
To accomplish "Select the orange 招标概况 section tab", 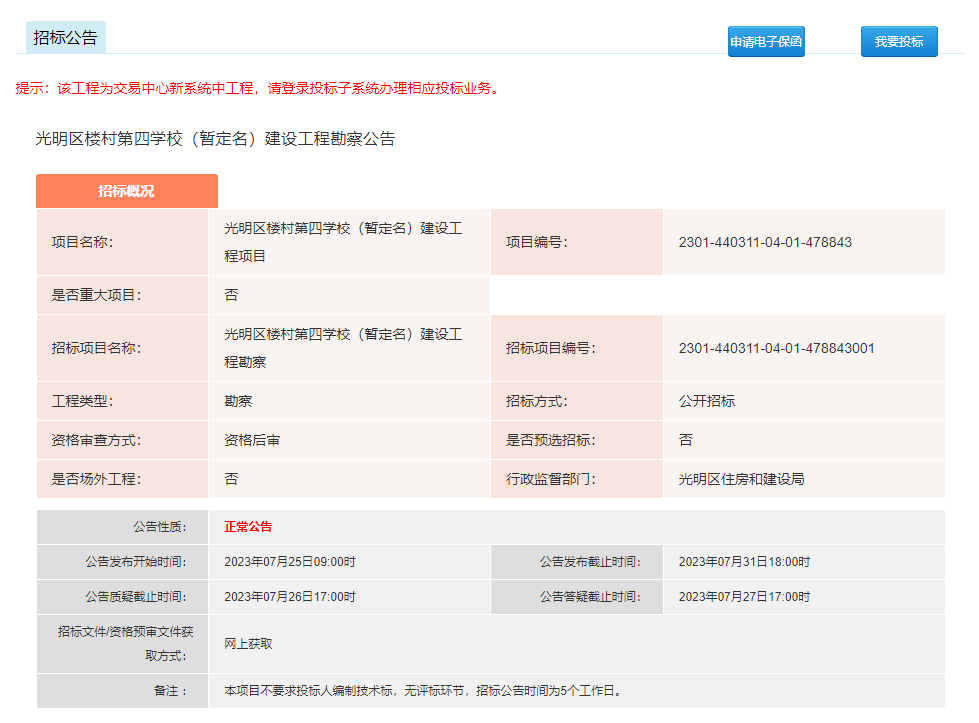I will pos(126,191).
